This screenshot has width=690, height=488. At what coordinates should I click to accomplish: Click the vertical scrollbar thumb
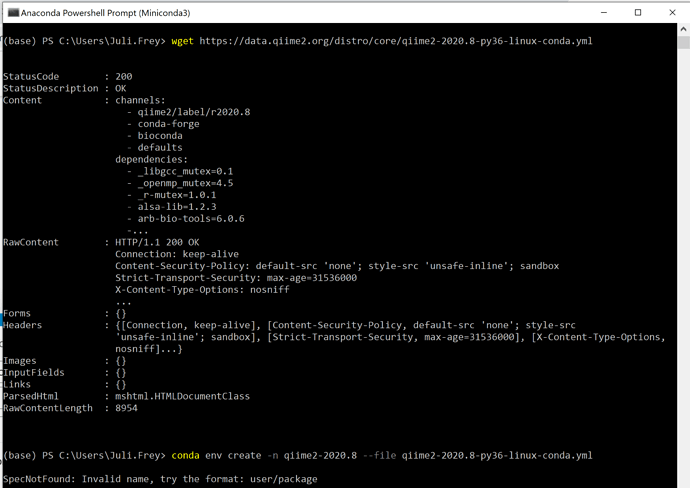point(683,43)
